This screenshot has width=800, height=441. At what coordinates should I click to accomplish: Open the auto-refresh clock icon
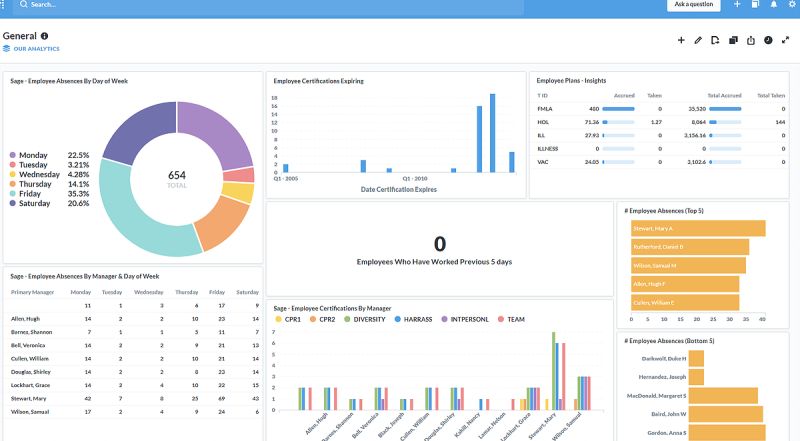click(x=768, y=40)
